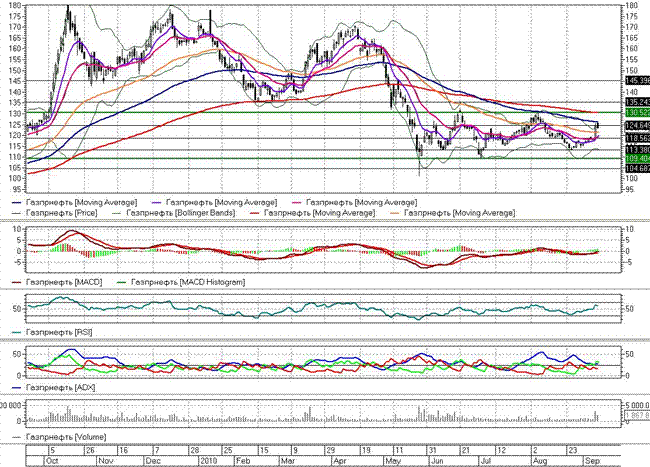Click the 1 867.8 volume value tag
Image resolution: width=650 pixels, height=467 pixels.
[637, 415]
